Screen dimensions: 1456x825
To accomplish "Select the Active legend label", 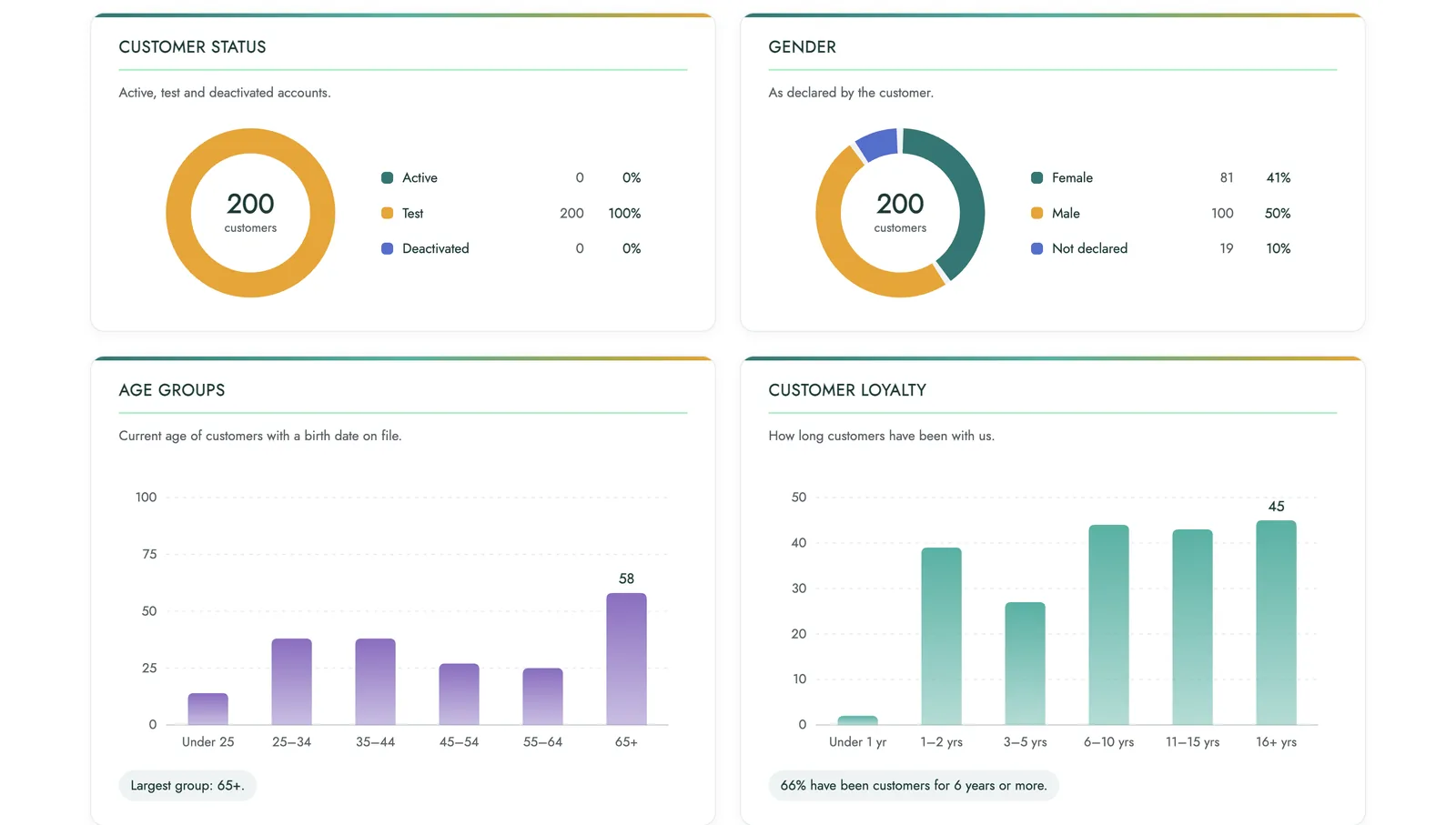I will pyautogui.click(x=420, y=177).
